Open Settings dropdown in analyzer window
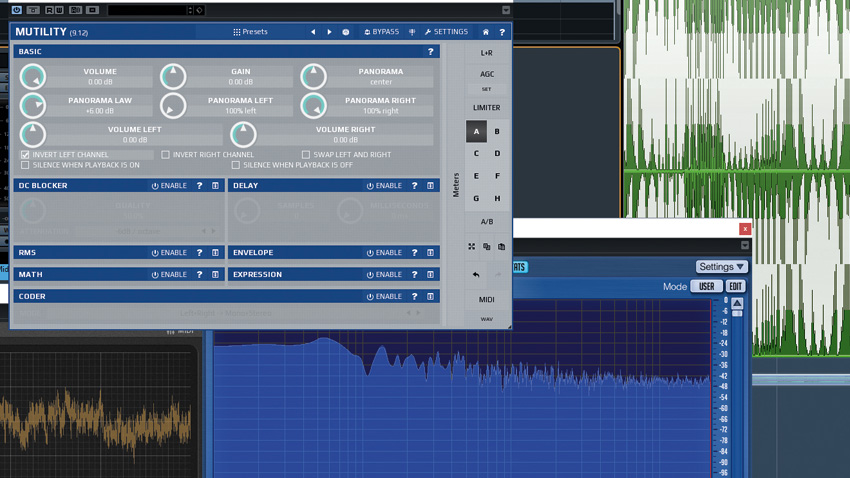Viewport: 850px width, 478px height. 721,267
